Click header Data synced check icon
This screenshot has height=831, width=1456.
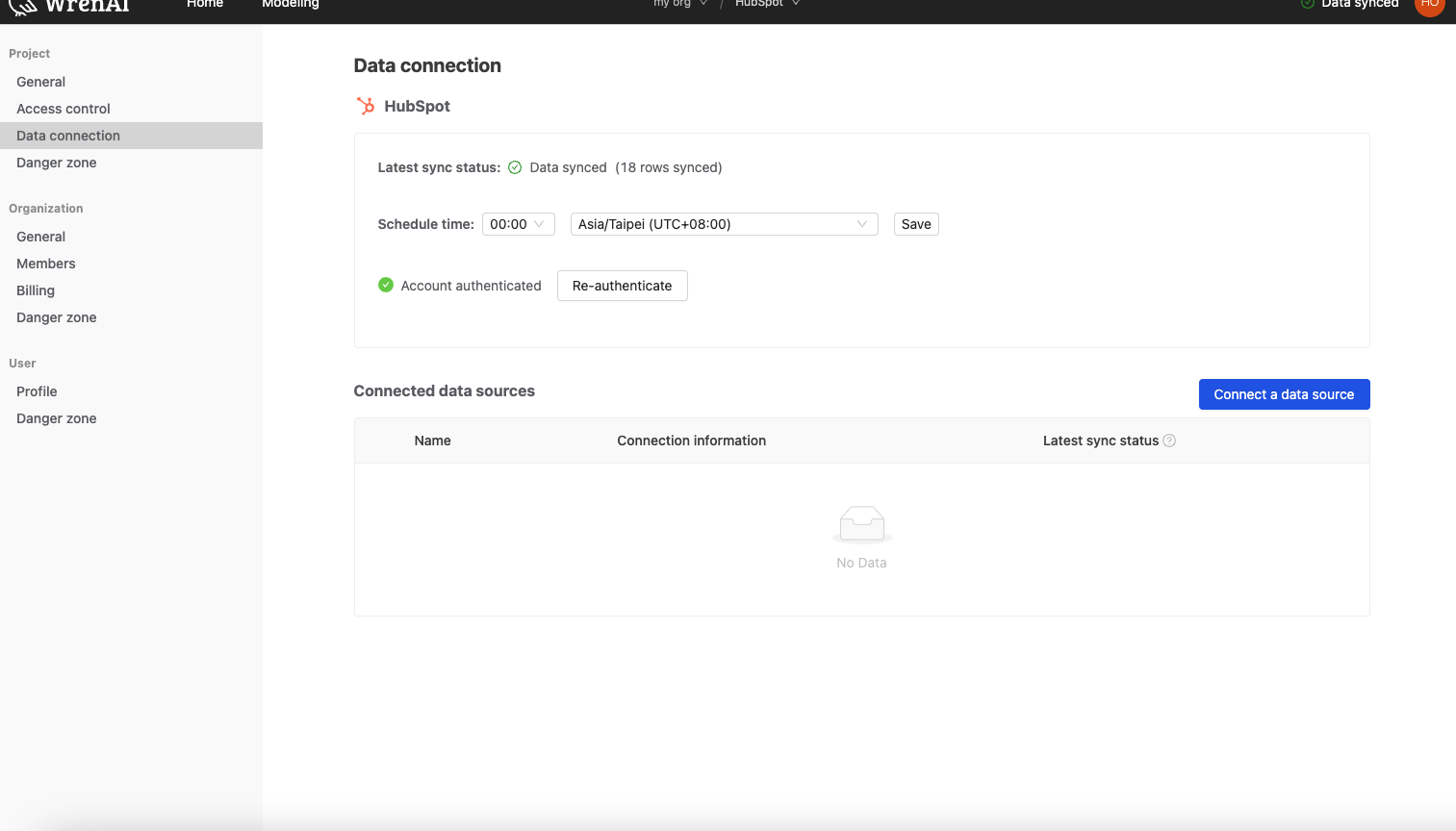pos(1308,4)
